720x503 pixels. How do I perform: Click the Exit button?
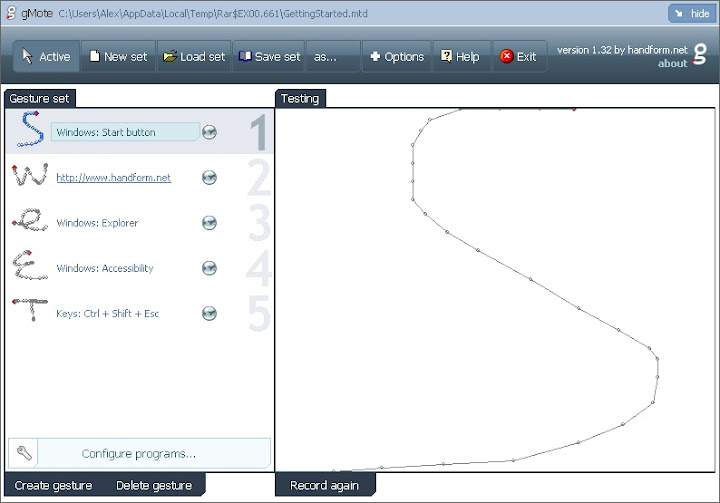519,57
